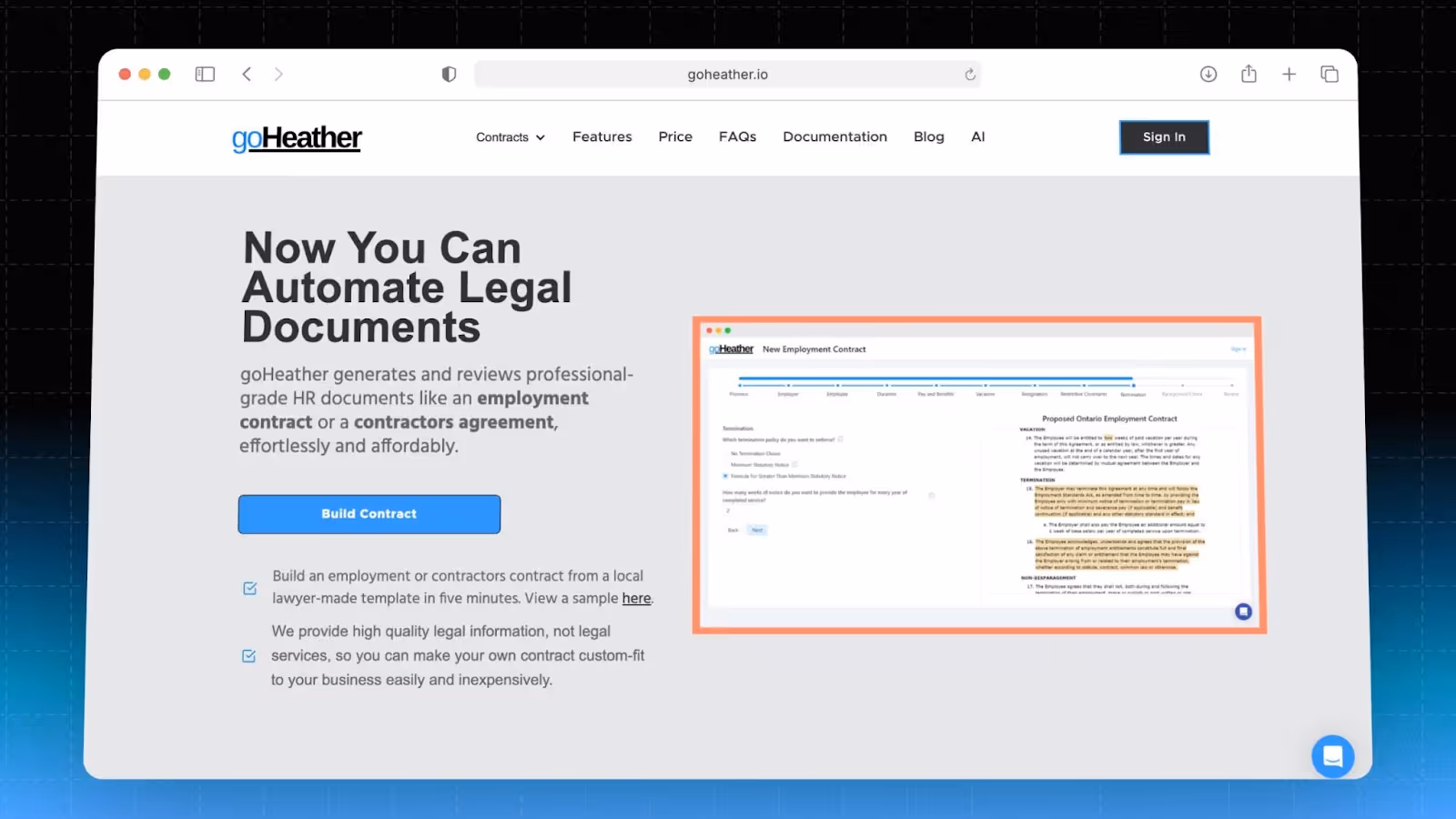Viewport: 1456px width, 819px height.
Task: Maximize the window with the green button
Action: [x=165, y=75]
